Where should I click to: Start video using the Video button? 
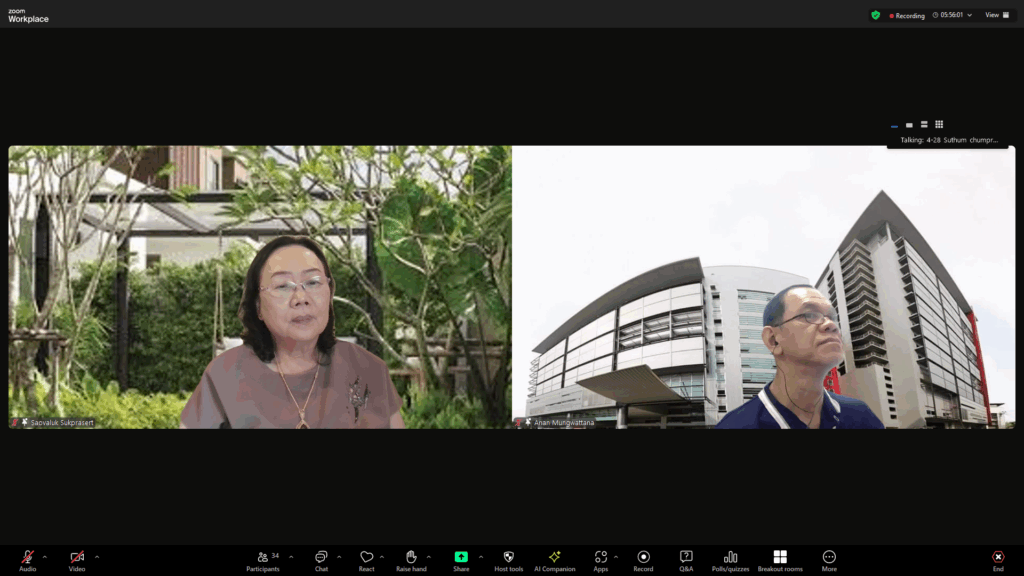77,560
